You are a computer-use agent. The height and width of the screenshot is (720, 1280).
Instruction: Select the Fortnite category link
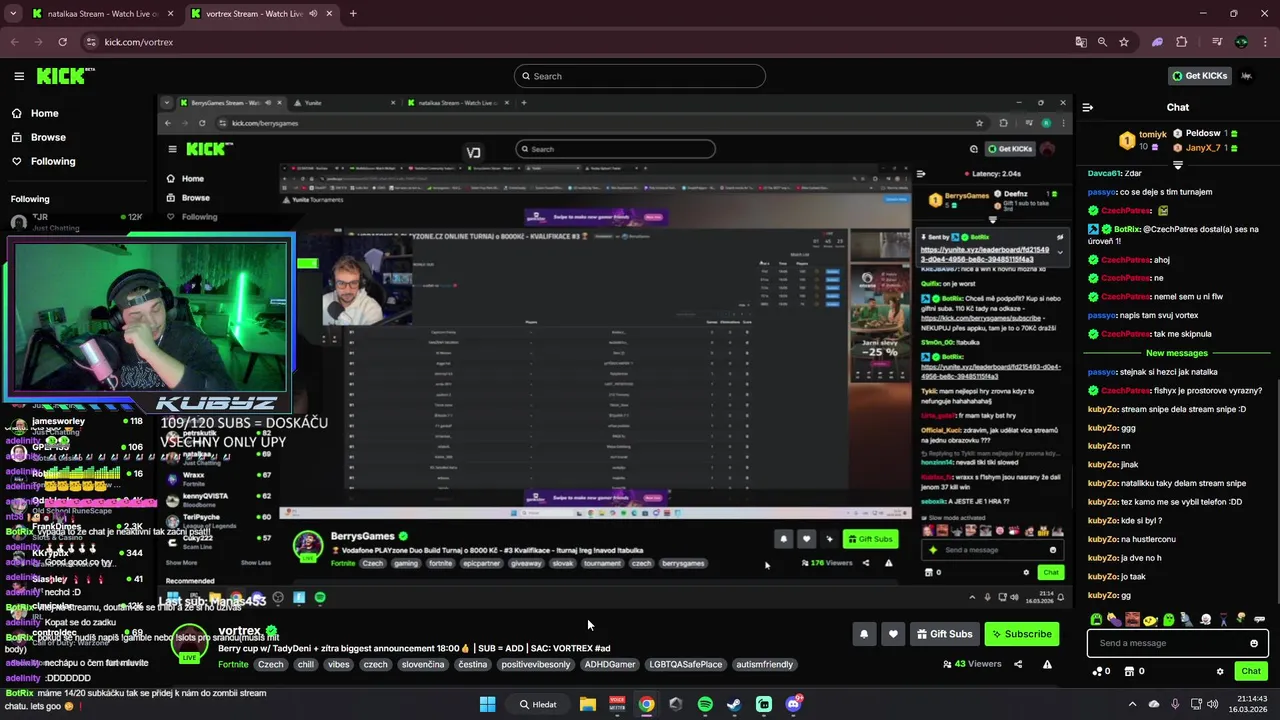pyautogui.click(x=233, y=664)
